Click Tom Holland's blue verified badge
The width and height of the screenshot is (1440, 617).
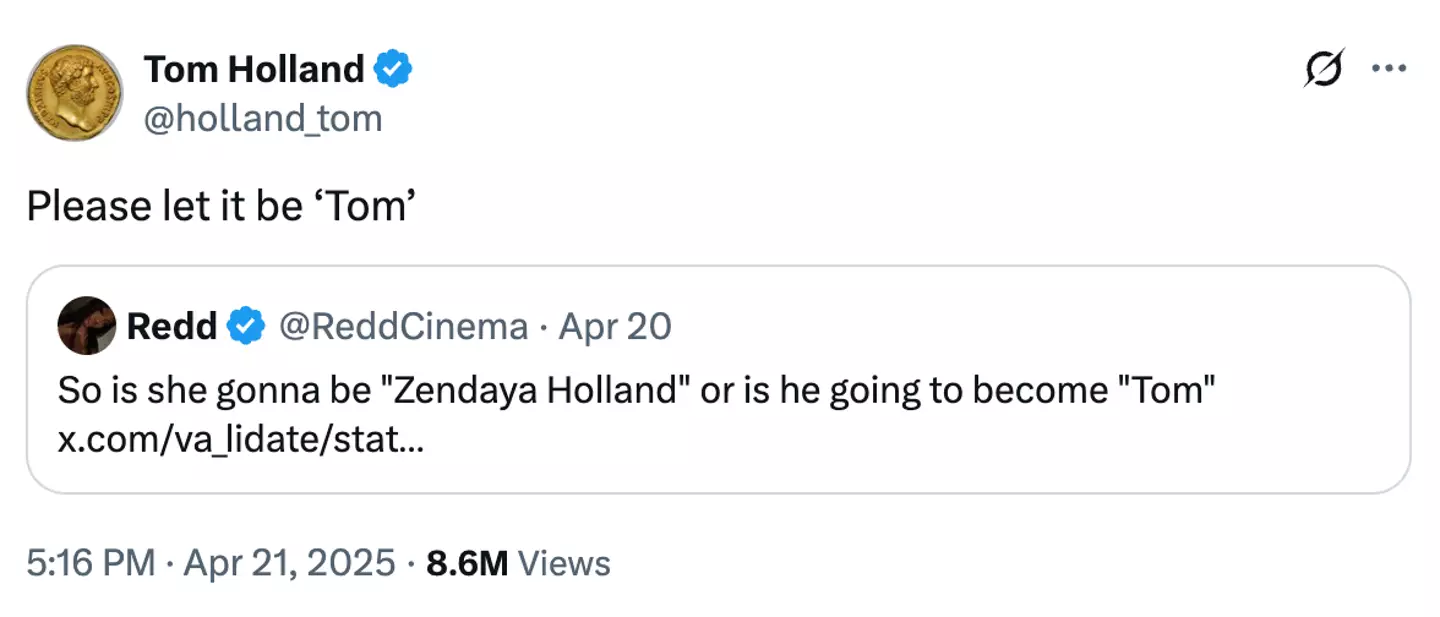394,68
